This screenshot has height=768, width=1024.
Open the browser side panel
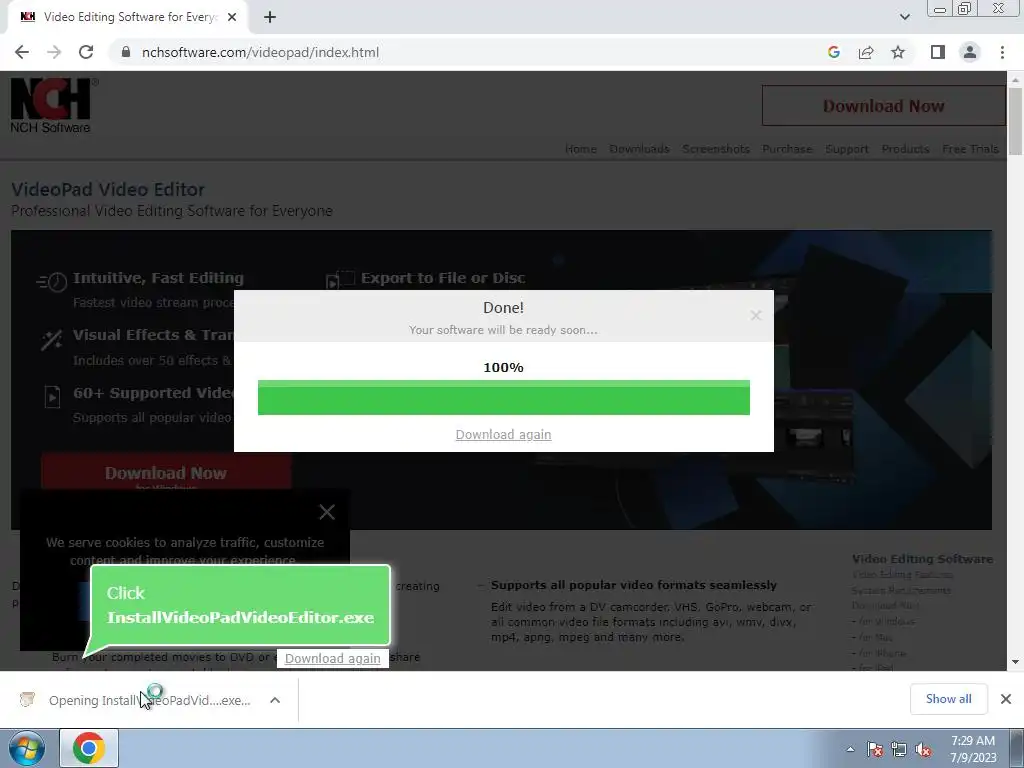pyautogui.click(x=938, y=52)
